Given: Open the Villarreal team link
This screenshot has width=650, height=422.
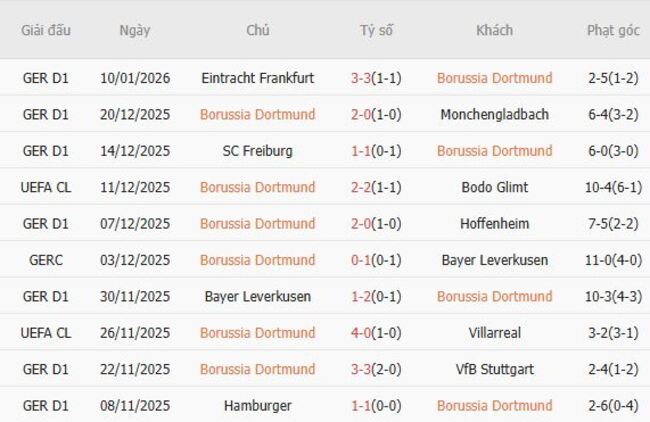Looking at the screenshot, I should (x=494, y=333).
